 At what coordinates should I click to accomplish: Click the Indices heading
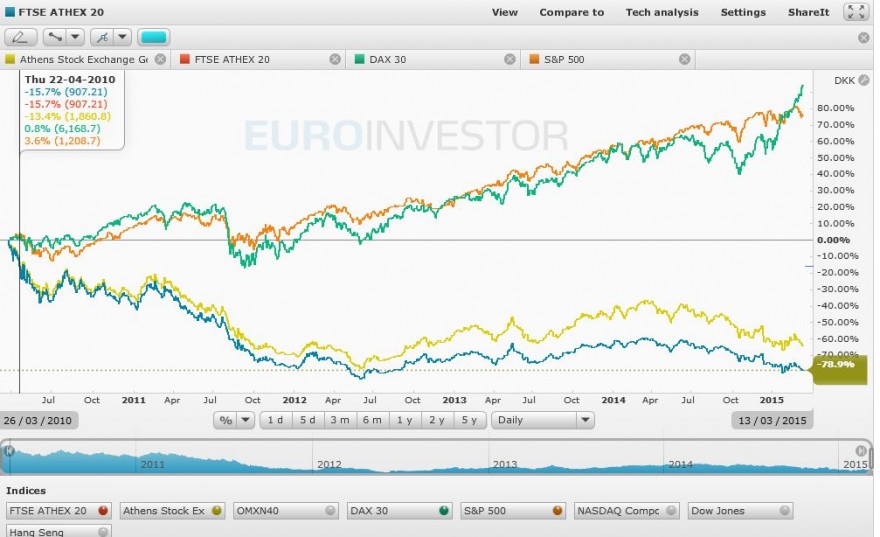click(x=26, y=490)
